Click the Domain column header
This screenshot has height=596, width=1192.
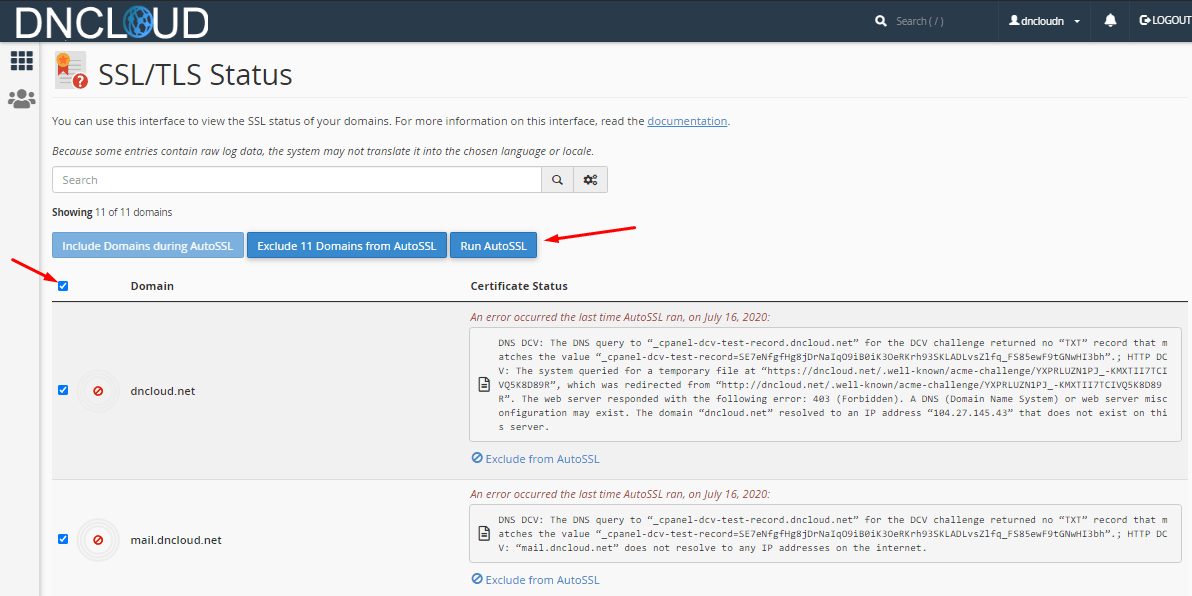(152, 286)
